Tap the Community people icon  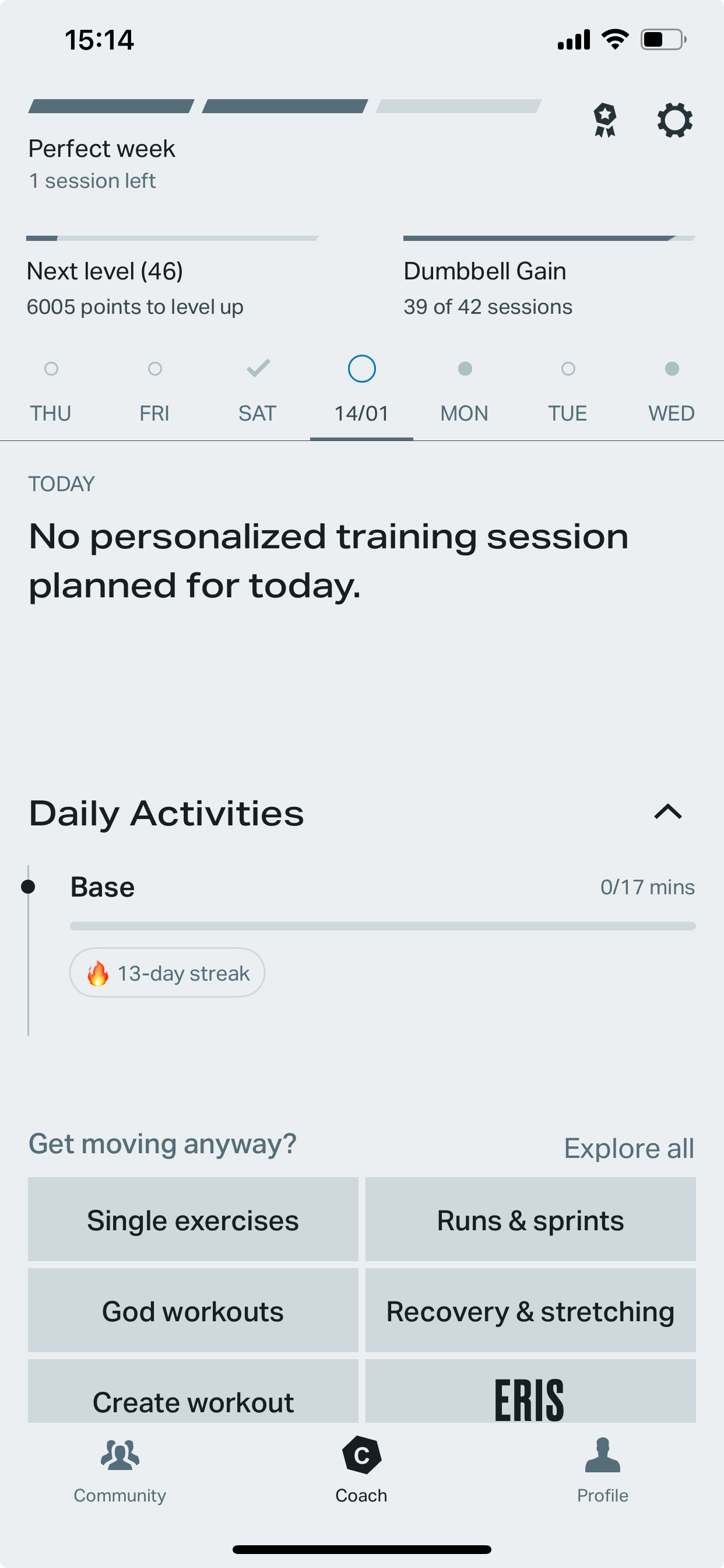[x=120, y=1455]
